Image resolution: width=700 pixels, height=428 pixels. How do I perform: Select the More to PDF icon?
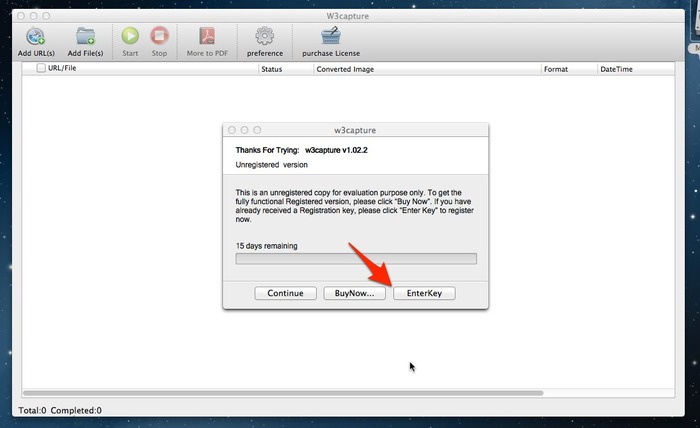click(x=207, y=36)
